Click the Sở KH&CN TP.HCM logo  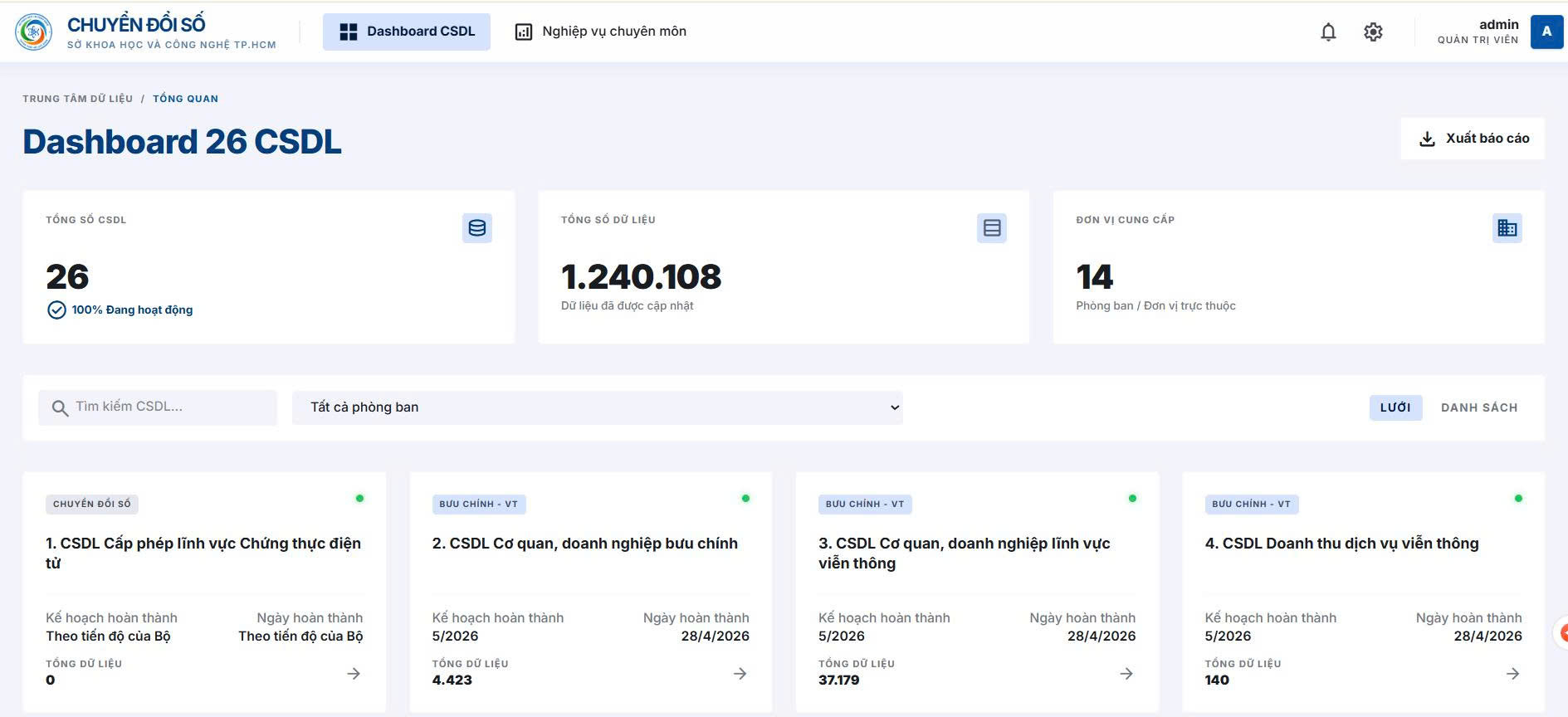pyautogui.click(x=33, y=32)
